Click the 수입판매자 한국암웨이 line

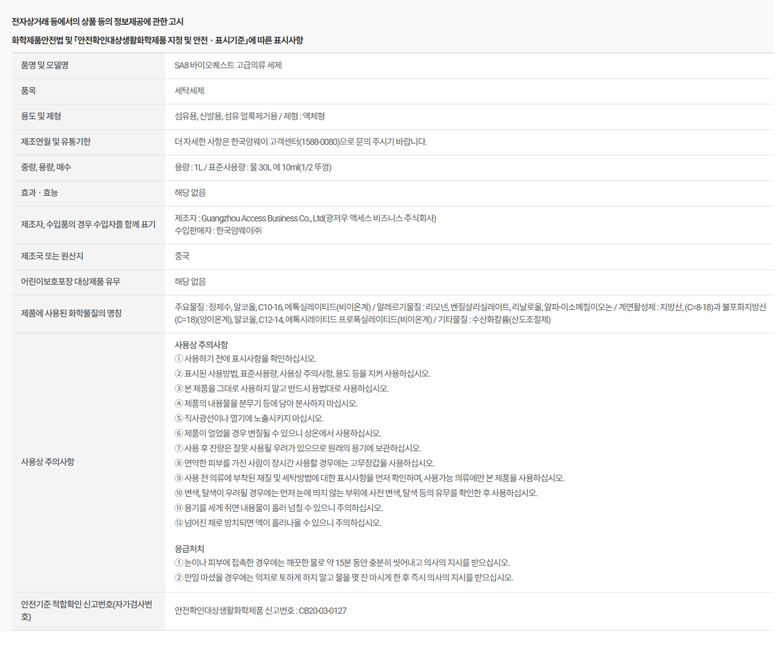point(218,230)
